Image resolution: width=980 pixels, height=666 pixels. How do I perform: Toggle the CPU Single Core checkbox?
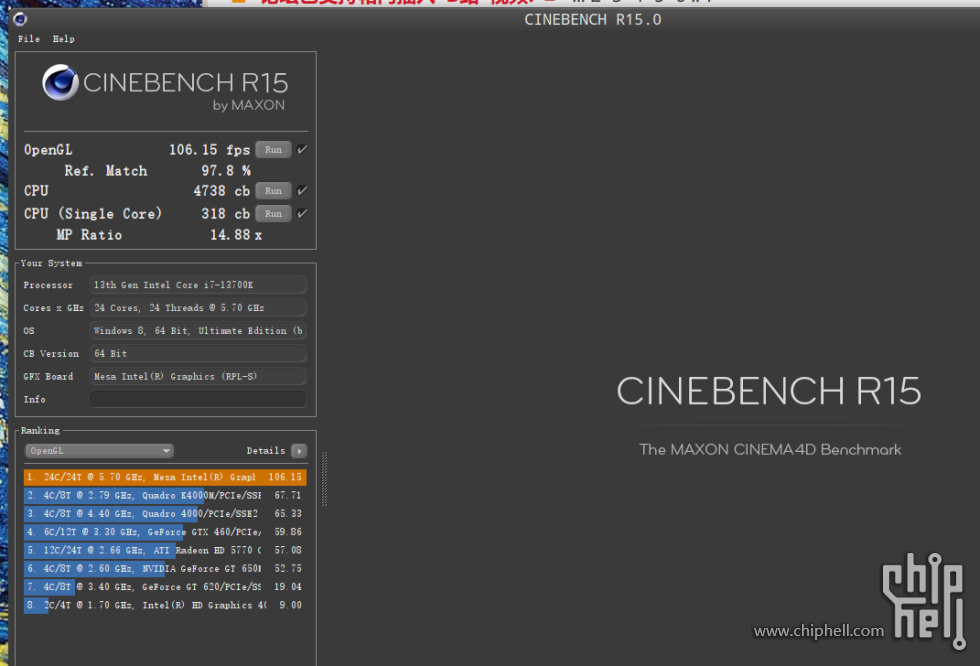[302, 213]
